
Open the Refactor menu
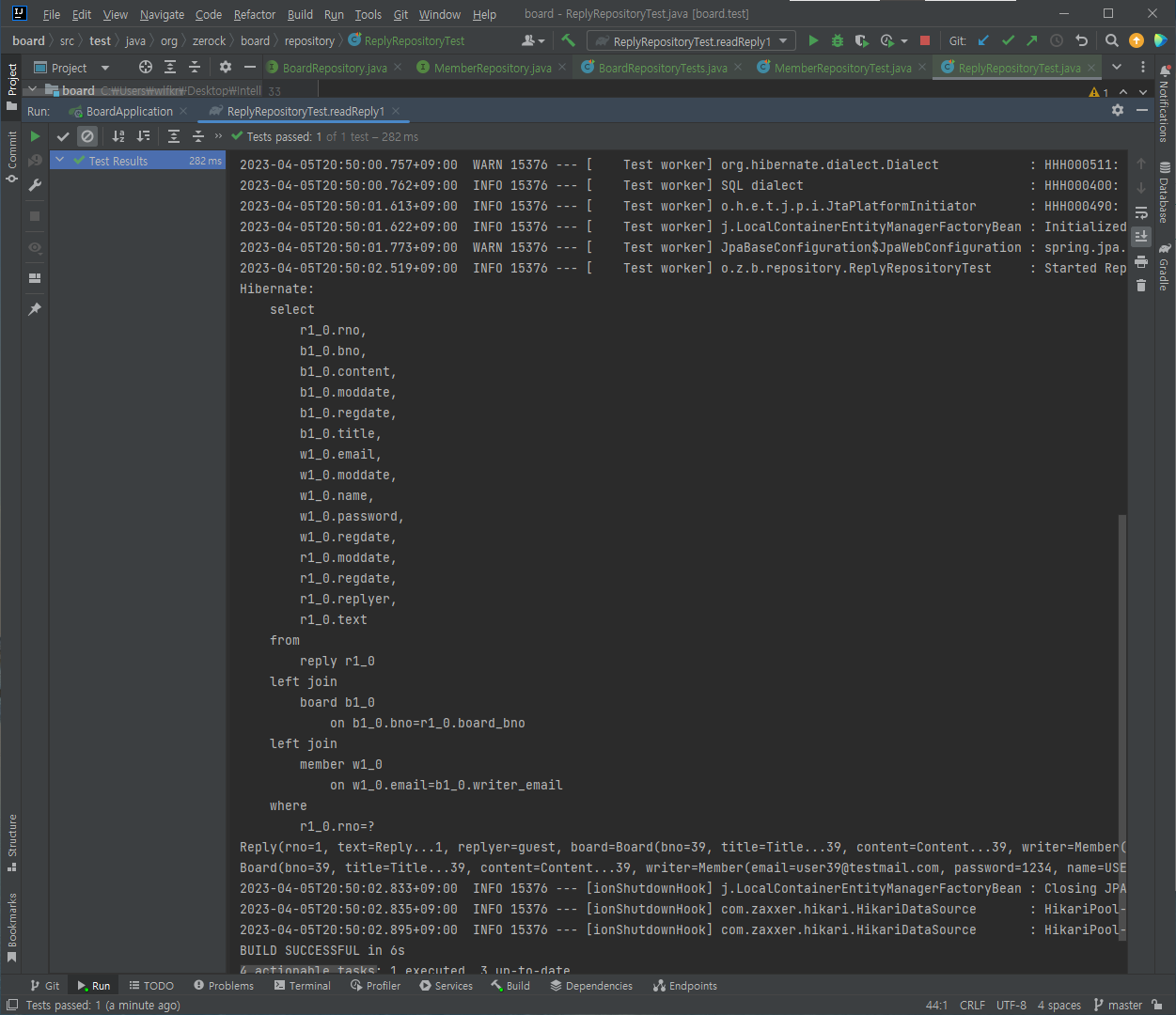(x=255, y=14)
